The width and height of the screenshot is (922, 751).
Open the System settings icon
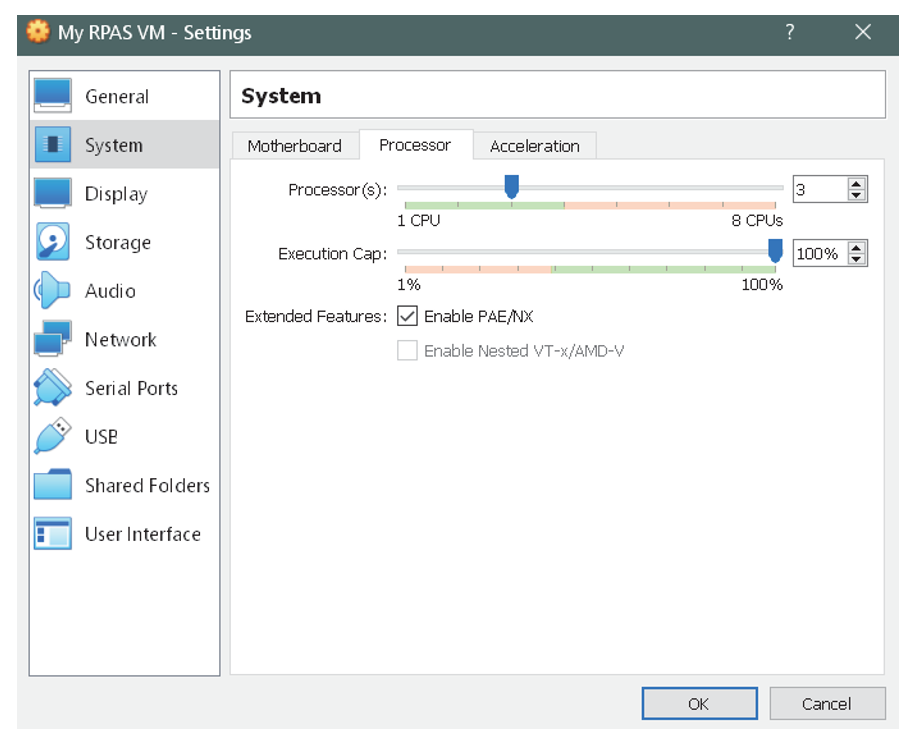click(52, 144)
